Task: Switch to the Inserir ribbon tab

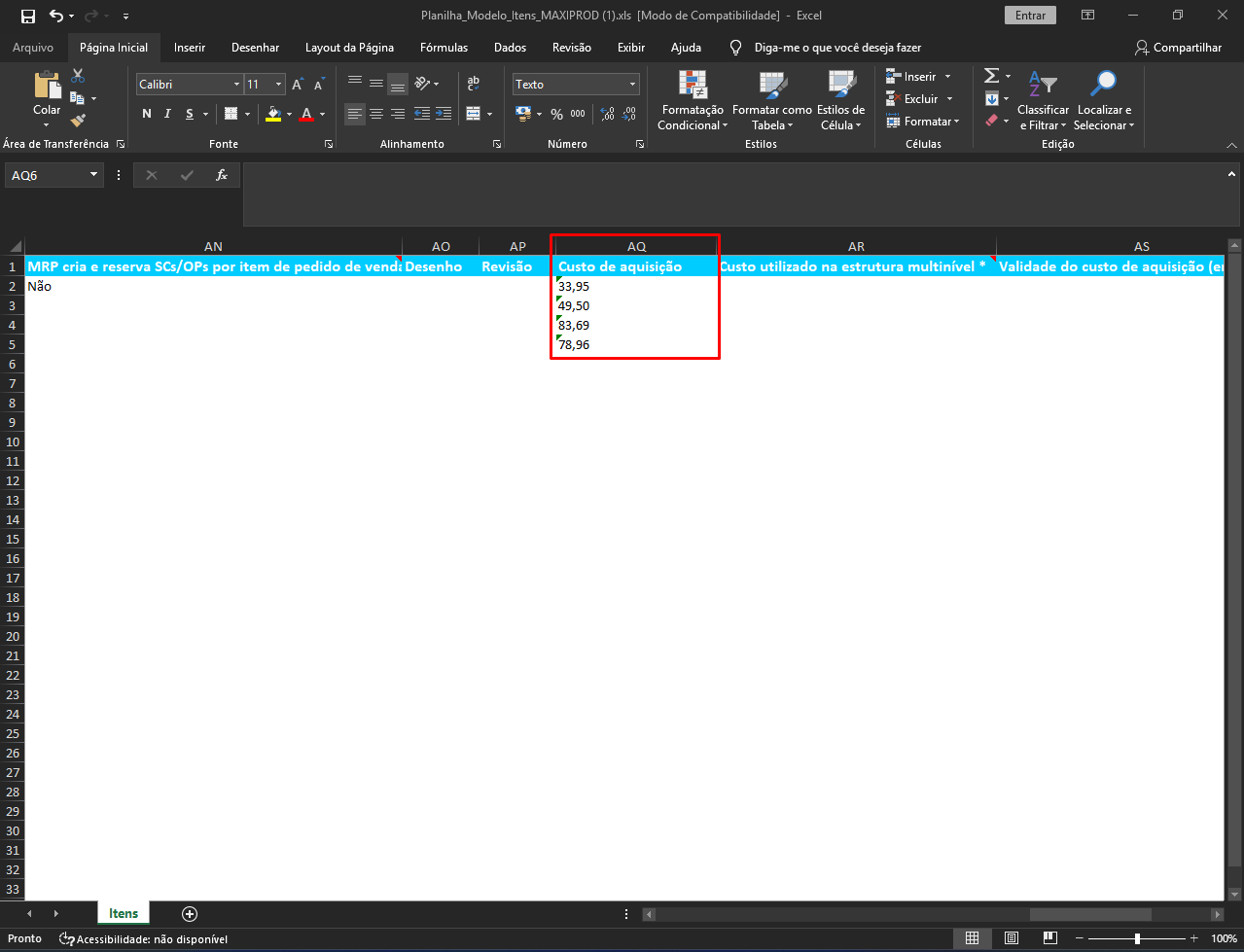Action: pyautogui.click(x=190, y=48)
